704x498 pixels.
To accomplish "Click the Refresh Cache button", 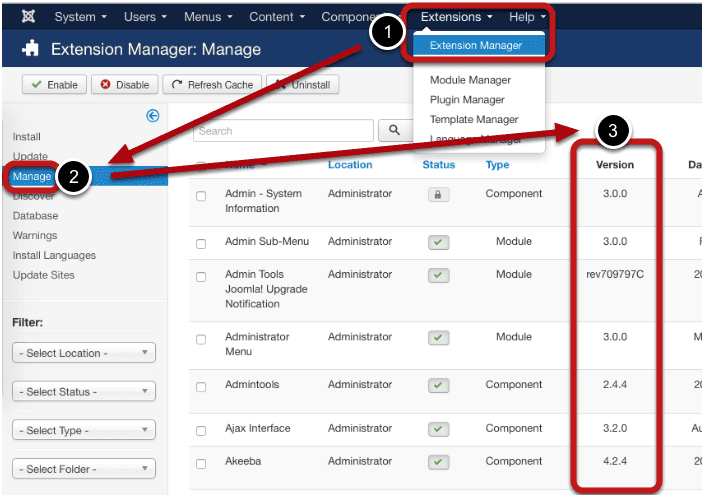I will click(x=212, y=84).
